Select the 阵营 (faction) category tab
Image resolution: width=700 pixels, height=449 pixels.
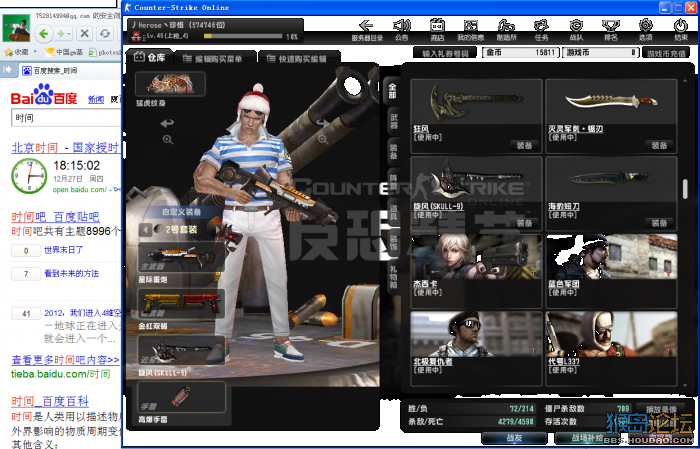tap(393, 182)
